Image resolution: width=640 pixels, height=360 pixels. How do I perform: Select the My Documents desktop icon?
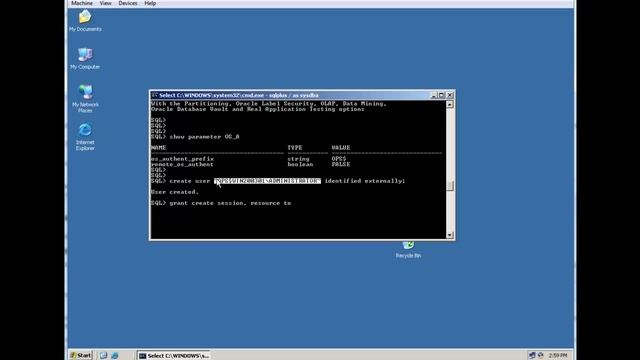coord(85,21)
